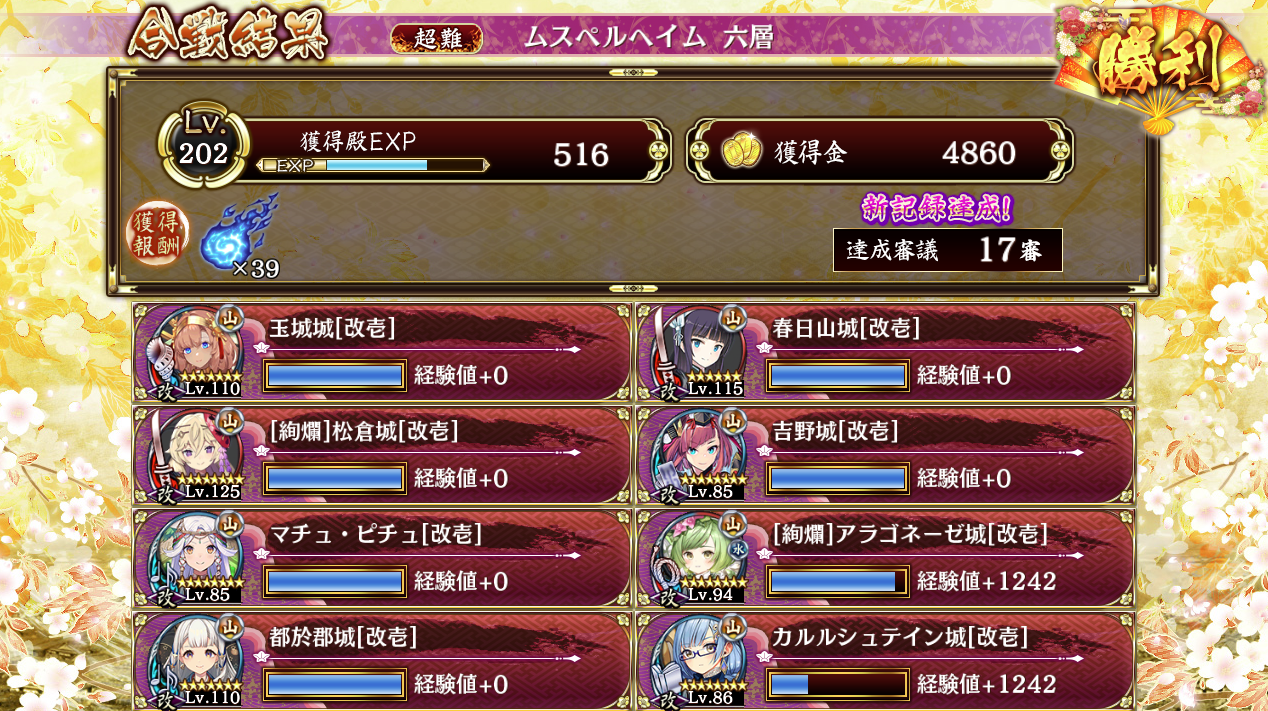Click the mountain badge on 春日山城 portrait

733,318
